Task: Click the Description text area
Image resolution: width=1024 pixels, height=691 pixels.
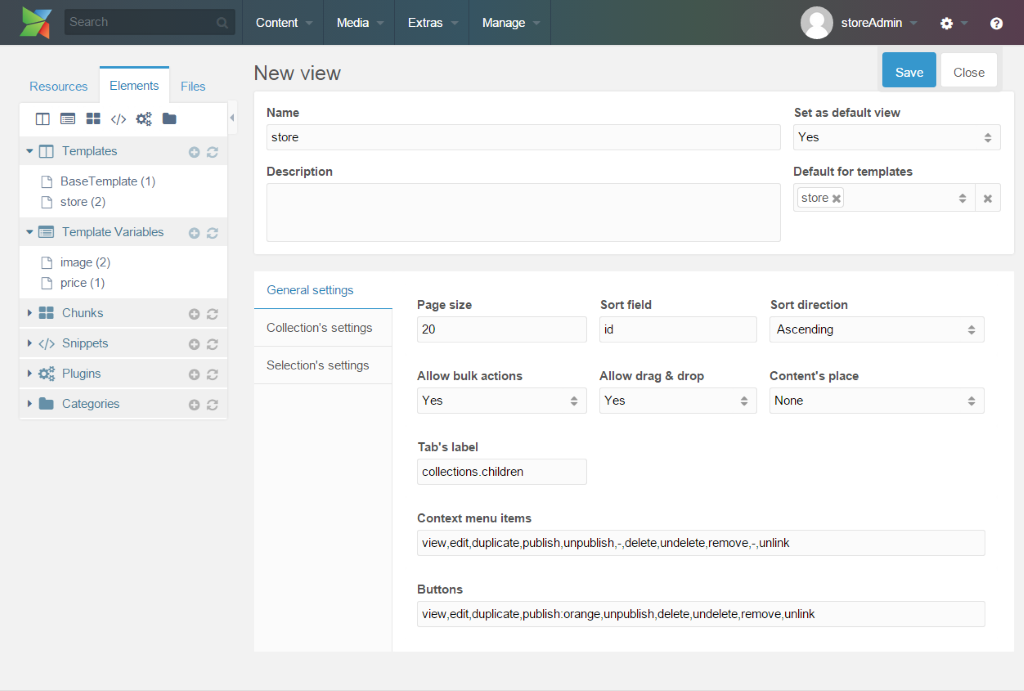Action: [523, 212]
